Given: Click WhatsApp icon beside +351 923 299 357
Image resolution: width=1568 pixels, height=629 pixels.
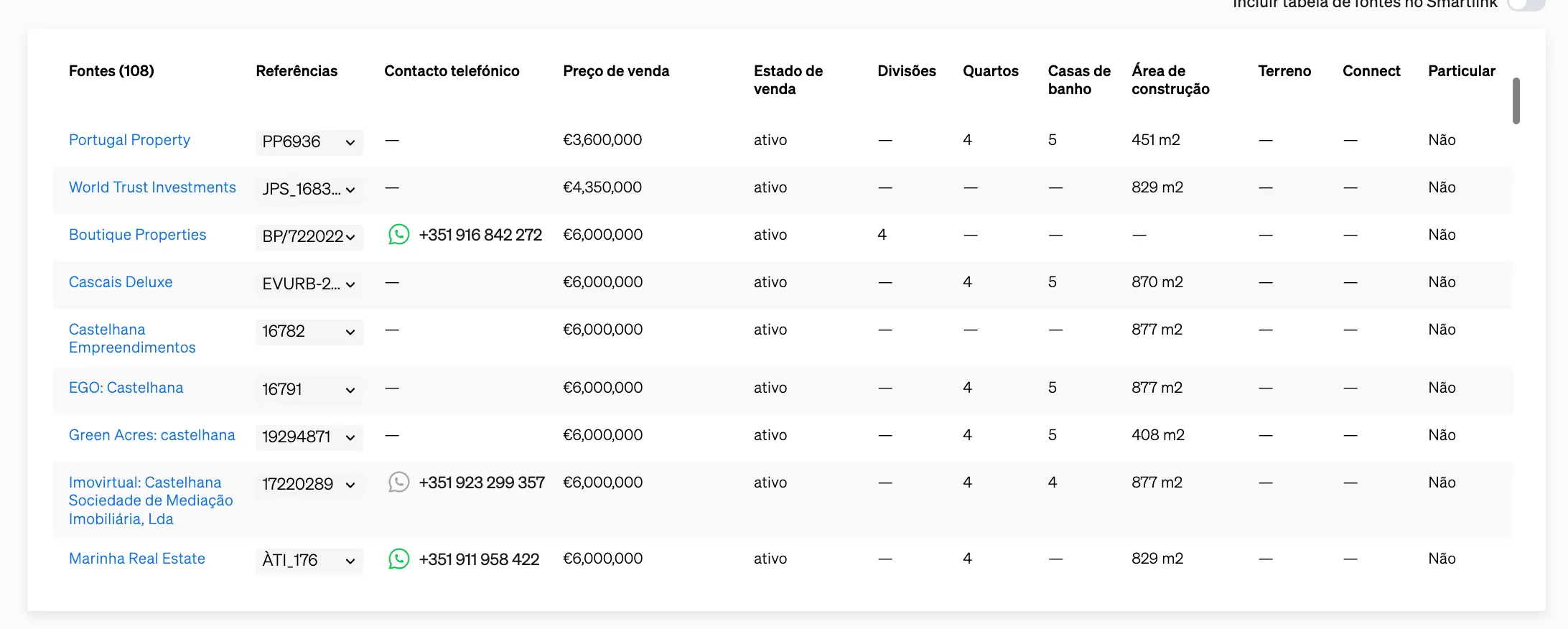Looking at the screenshot, I should 398,482.
